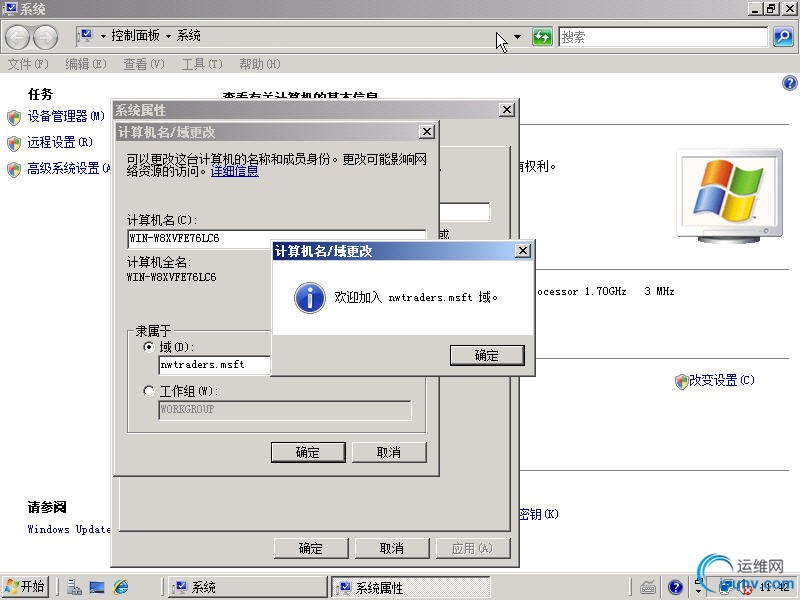Click the shield icon beside 设备管理器
This screenshot has width=800, height=600.
click(14, 118)
